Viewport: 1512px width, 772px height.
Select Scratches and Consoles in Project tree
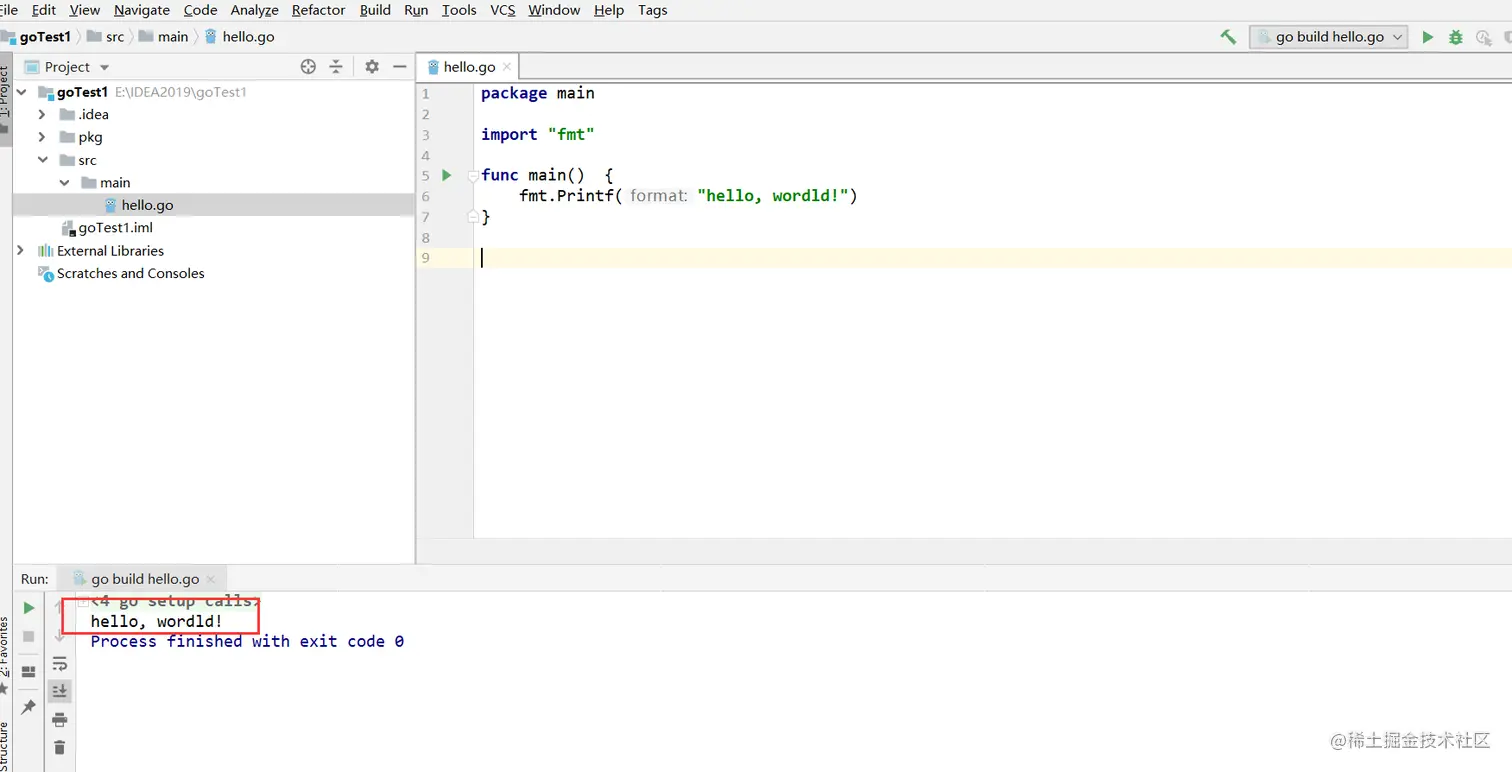point(130,273)
